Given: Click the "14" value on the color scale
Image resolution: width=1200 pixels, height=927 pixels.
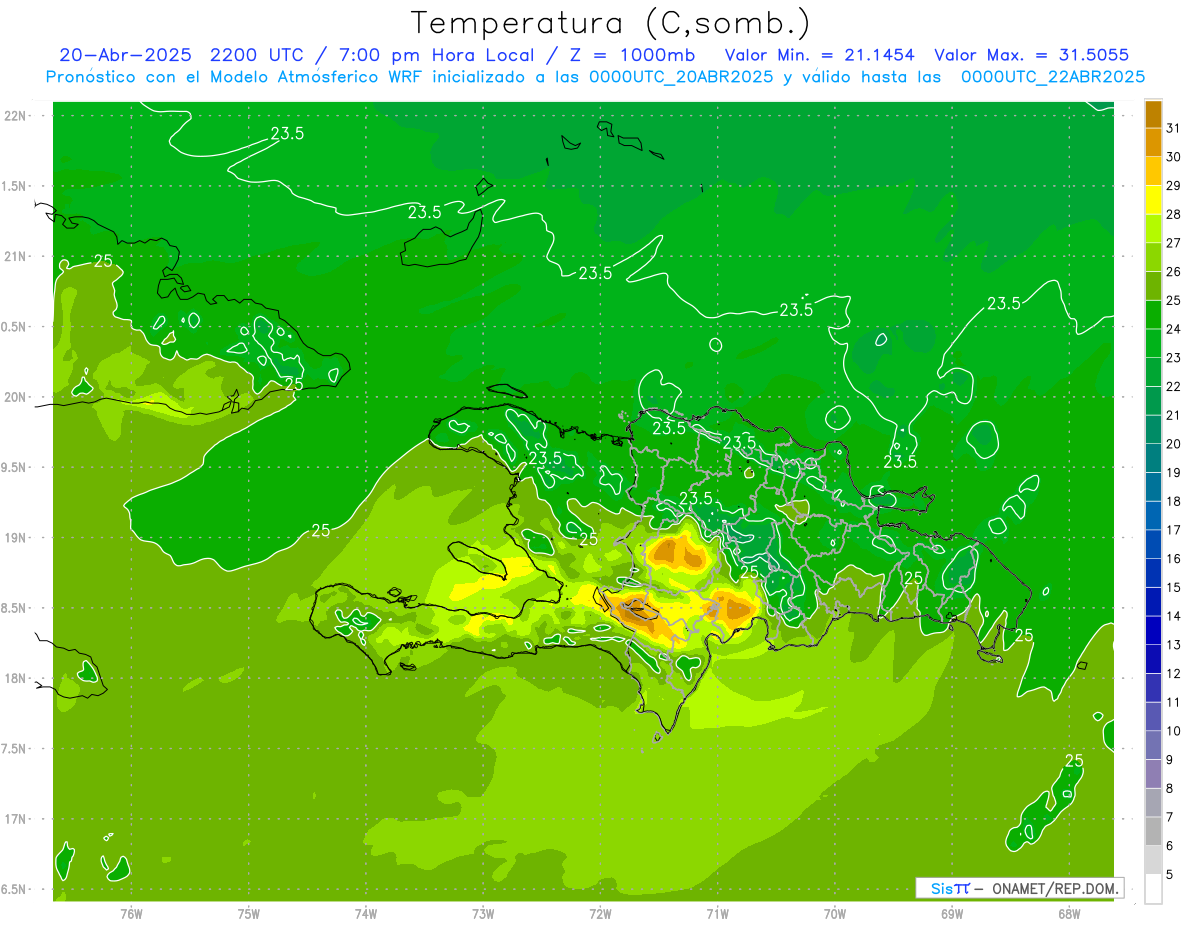Looking at the screenshot, I should pos(1174,616).
